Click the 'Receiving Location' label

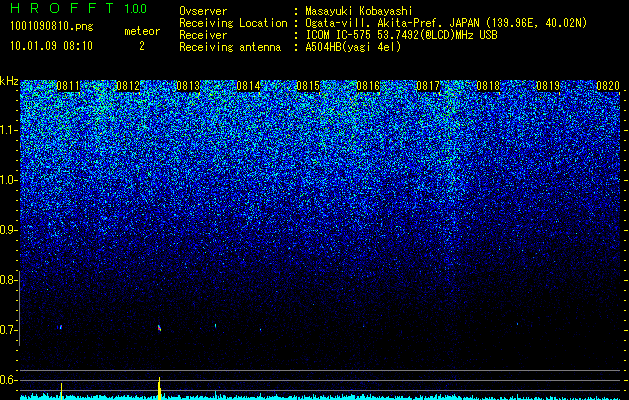(x=233, y=23)
